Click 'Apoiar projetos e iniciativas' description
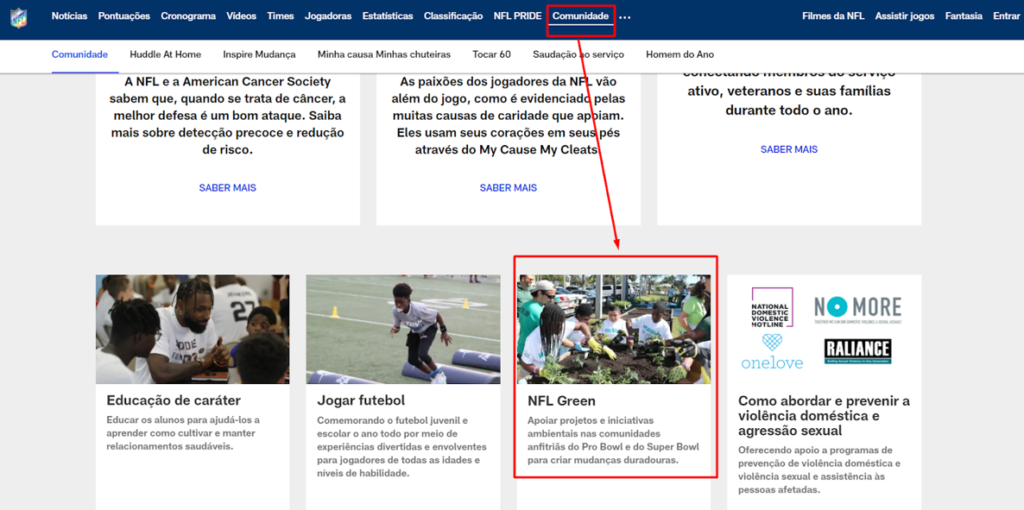 pos(613,440)
